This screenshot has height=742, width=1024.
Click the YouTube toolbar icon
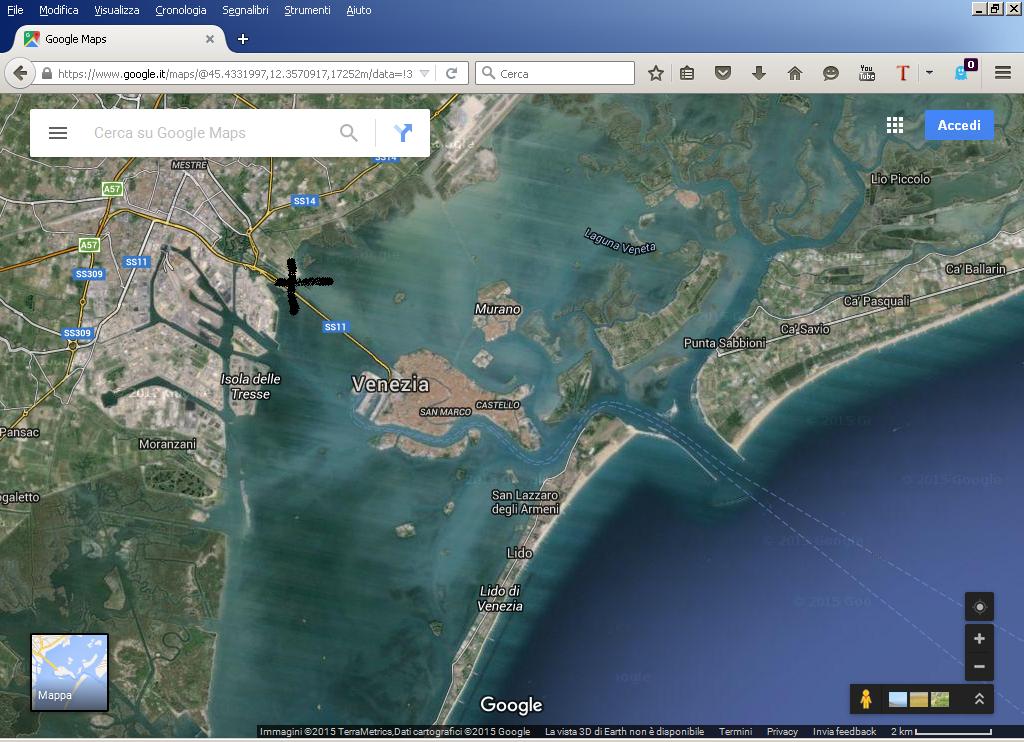coord(867,73)
